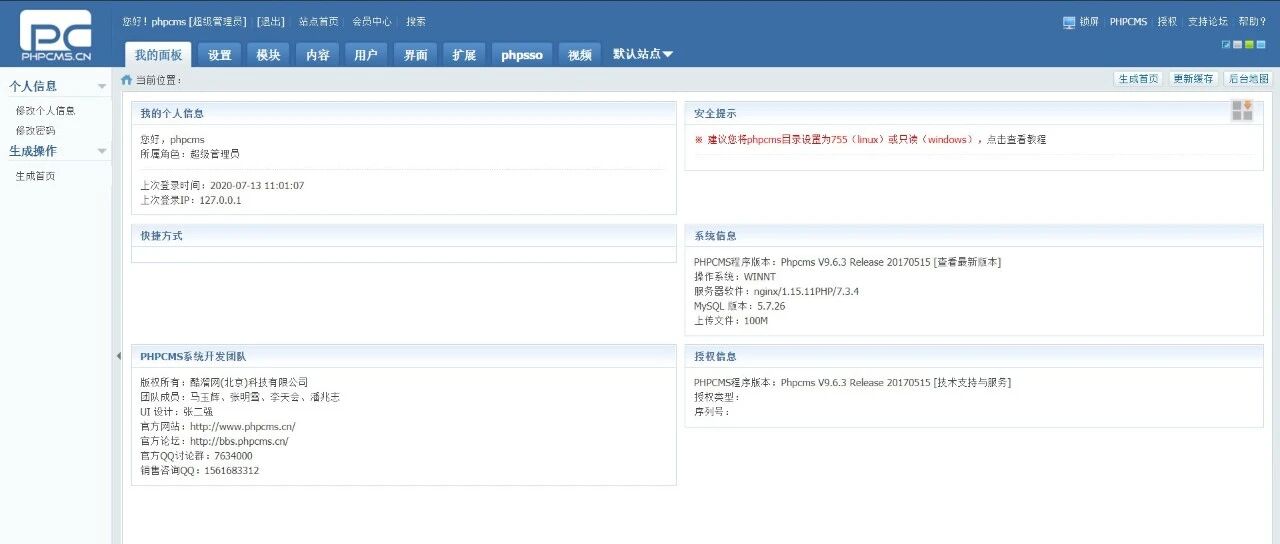Image resolution: width=1280 pixels, height=544 pixels.
Task: Select 生成首页 under 生成操作 sidebar
Action: [35, 176]
